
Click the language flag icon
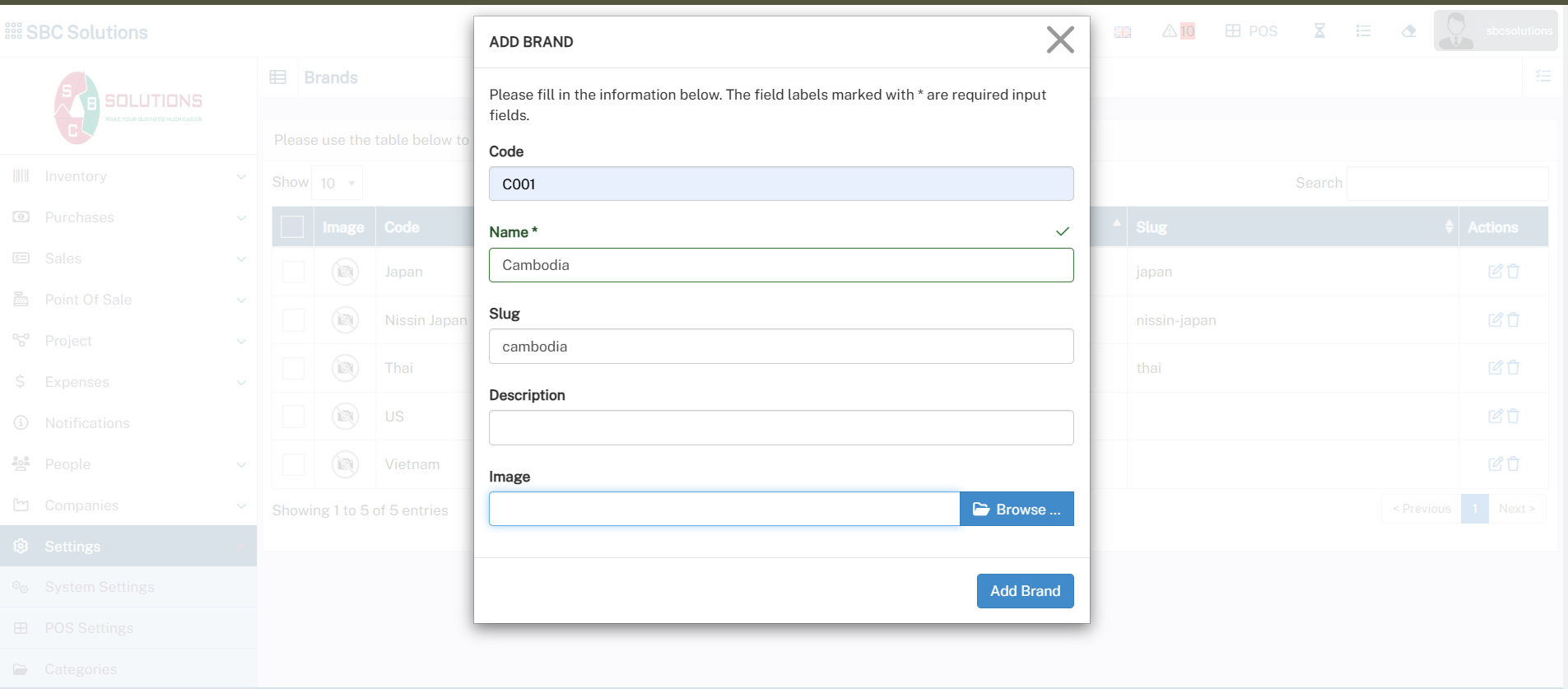(1123, 32)
